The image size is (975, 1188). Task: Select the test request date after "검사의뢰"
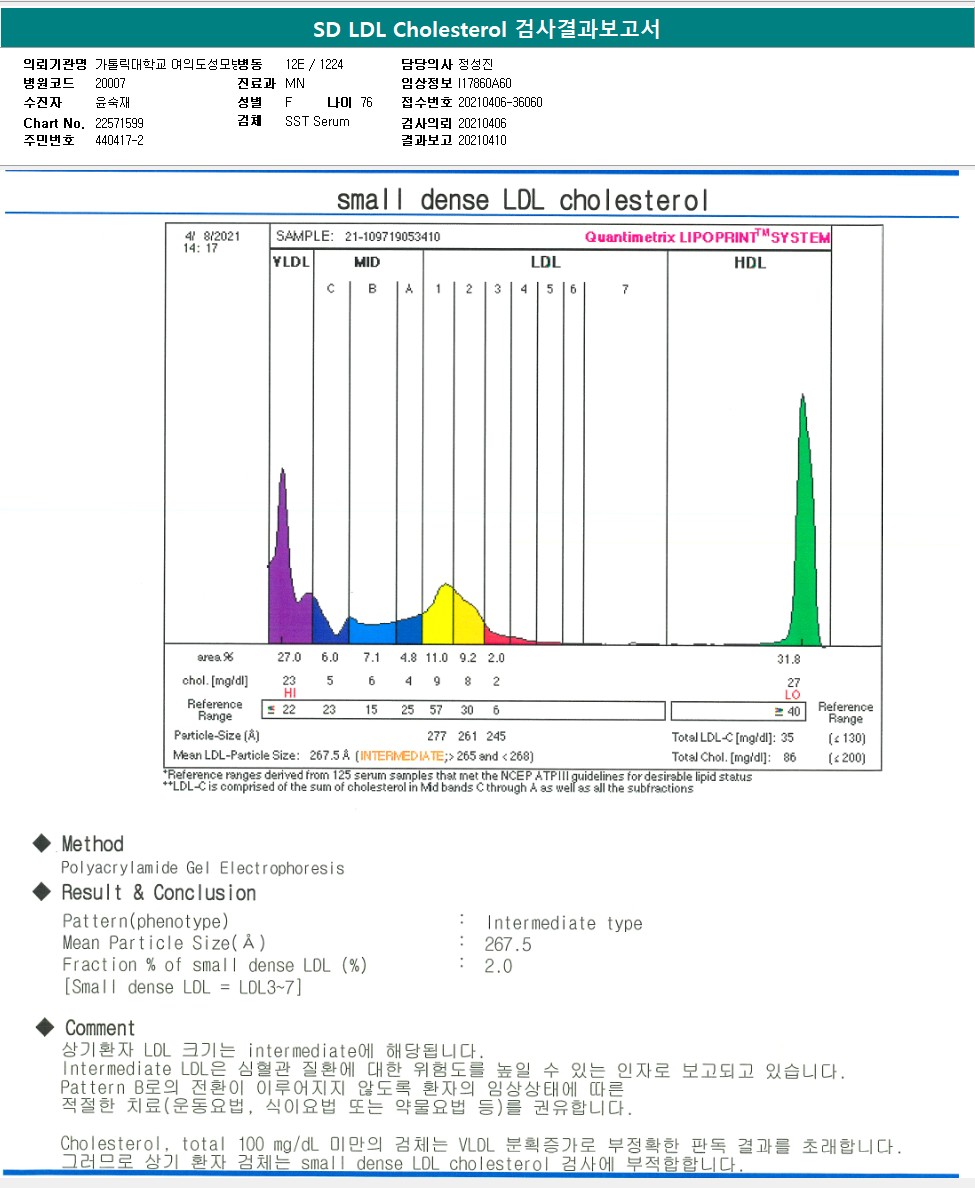[482, 123]
